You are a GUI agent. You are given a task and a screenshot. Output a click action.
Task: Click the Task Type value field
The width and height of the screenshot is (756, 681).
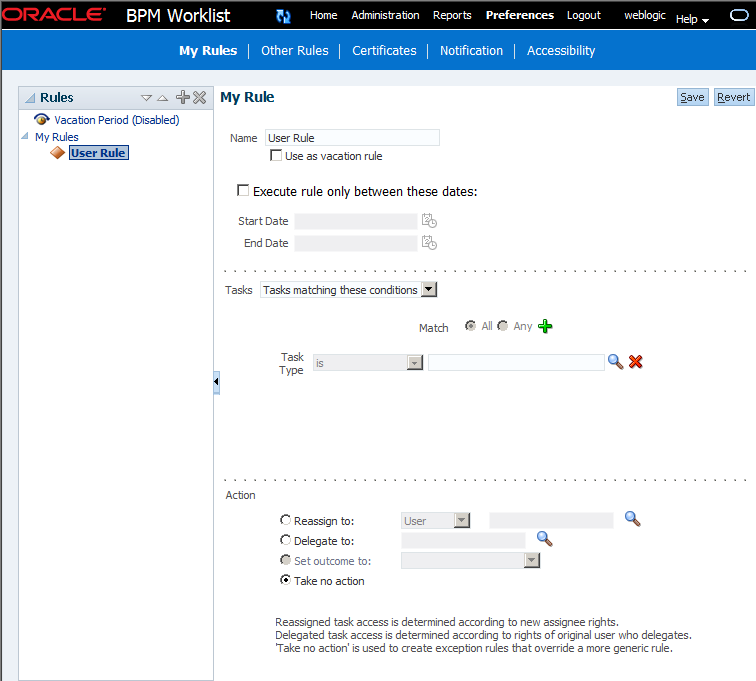point(516,363)
